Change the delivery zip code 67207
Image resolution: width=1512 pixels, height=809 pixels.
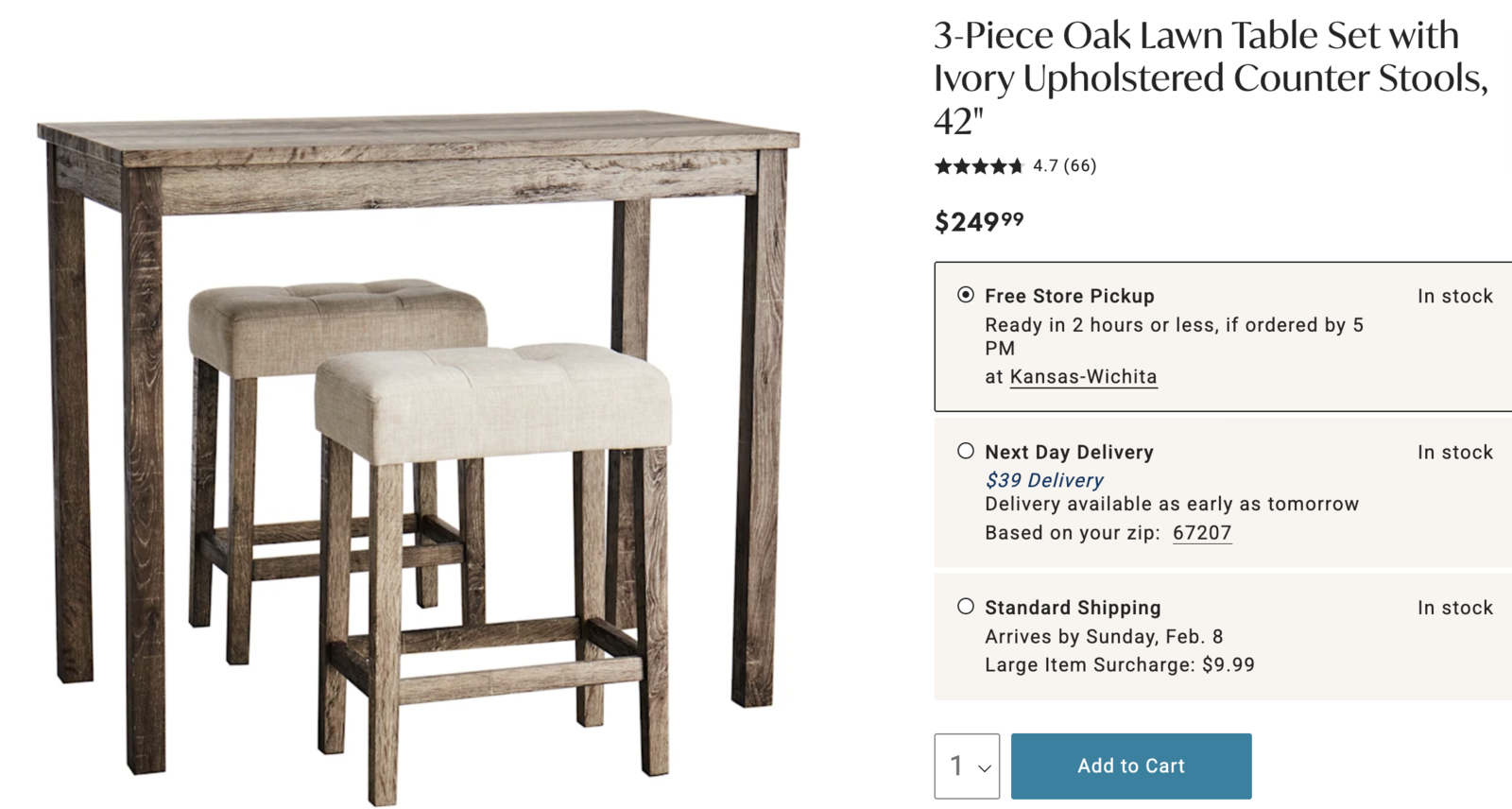click(x=1201, y=533)
